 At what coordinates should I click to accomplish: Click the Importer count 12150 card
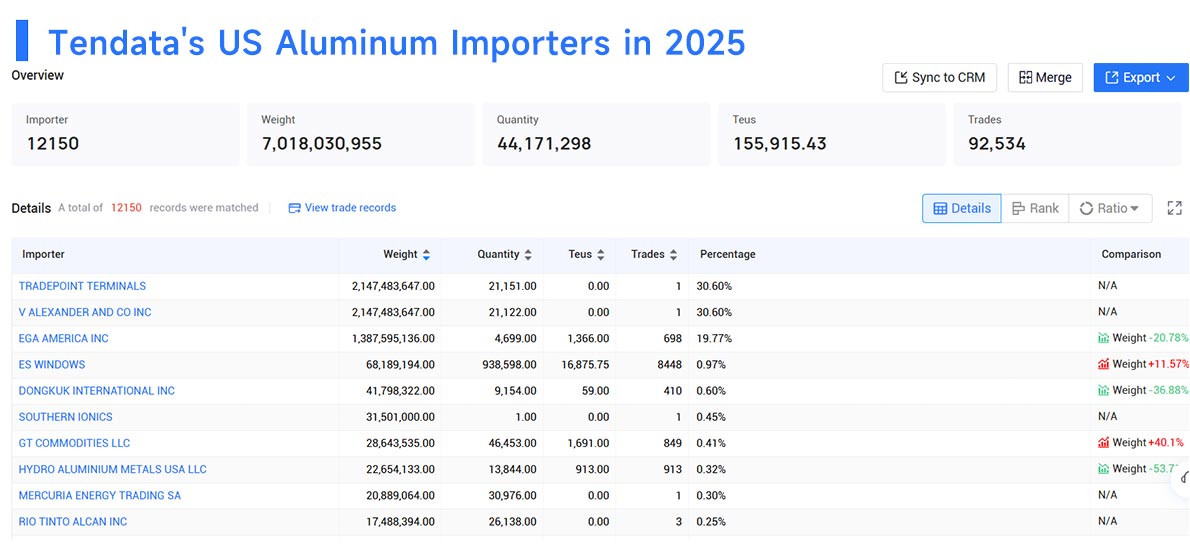pos(125,134)
